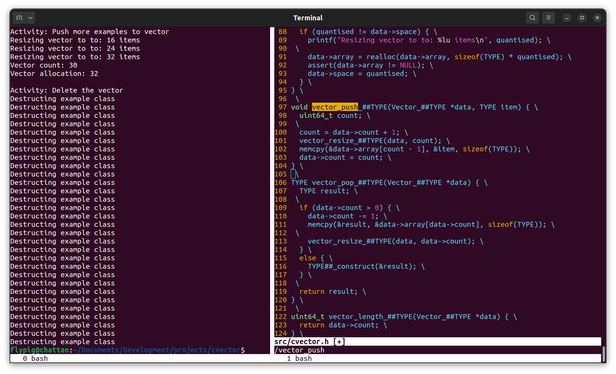This screenshot has height=374, width=616.
Task: Click TYPE##_construct(&result) line 116
Action: 361,266
